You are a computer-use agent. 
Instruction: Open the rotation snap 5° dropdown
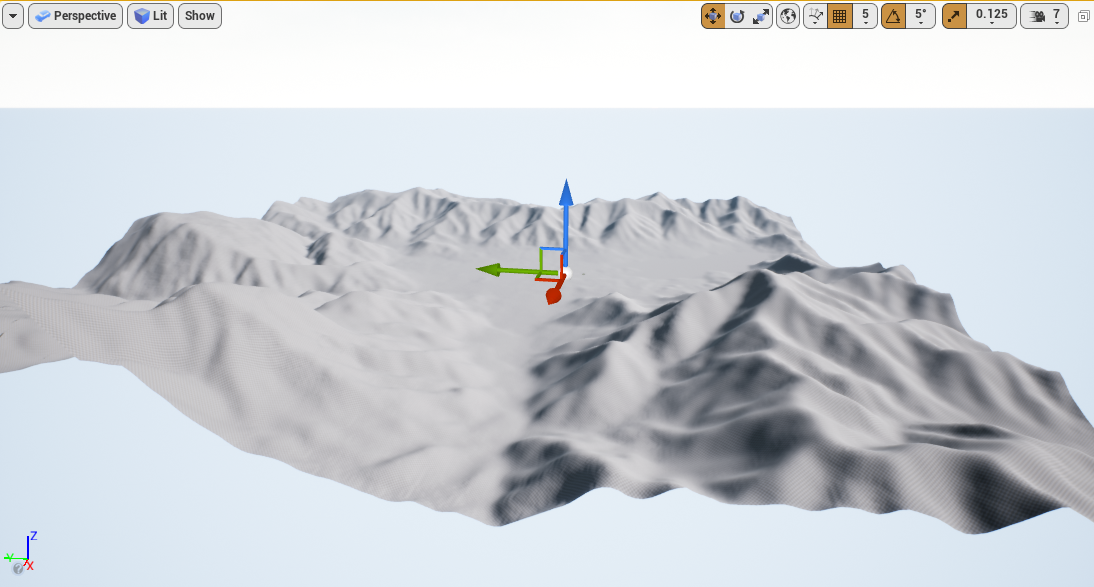tap(921, 15)
